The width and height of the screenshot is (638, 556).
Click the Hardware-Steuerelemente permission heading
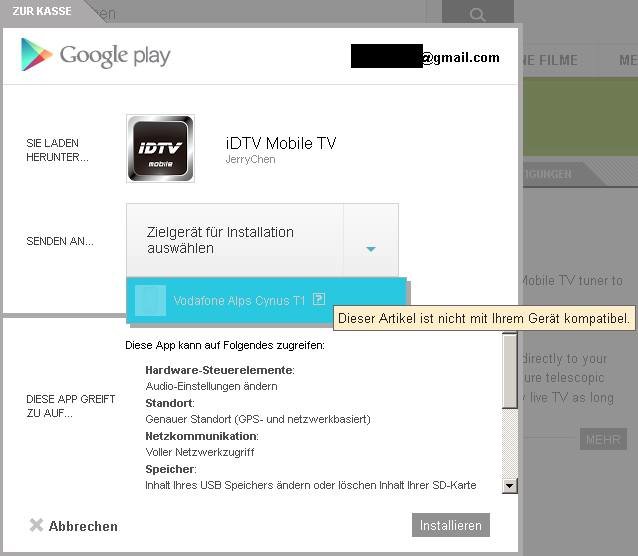point(220,370)
